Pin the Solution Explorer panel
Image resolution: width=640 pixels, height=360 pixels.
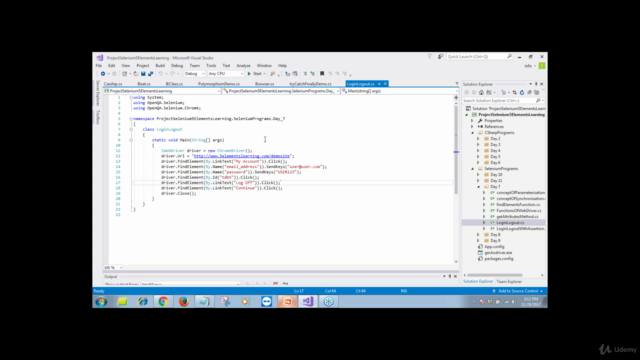(536, 84)
